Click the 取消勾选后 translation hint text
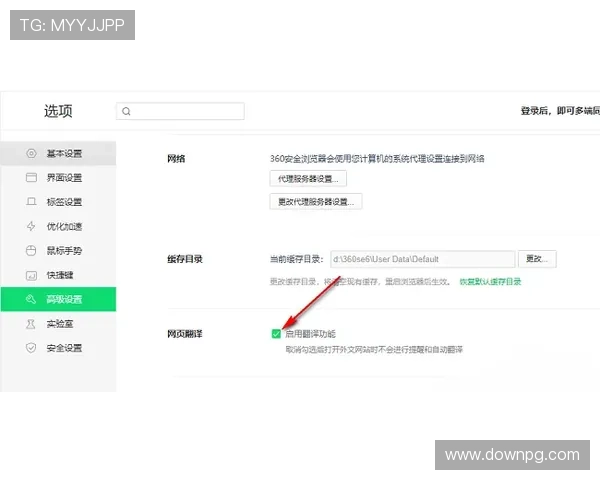This screenshot has width=600, height=480. pyautogui.click(x=374, y=349)
